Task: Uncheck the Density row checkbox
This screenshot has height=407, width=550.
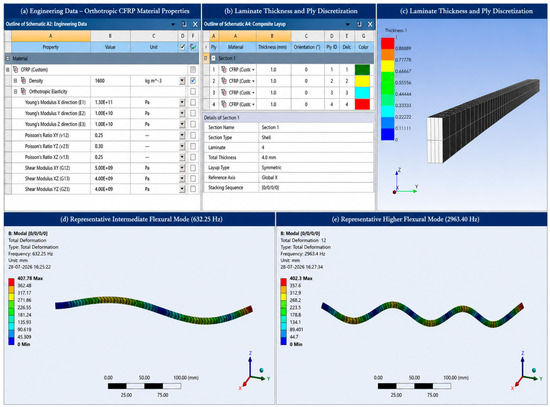Action: coord(193,80)
